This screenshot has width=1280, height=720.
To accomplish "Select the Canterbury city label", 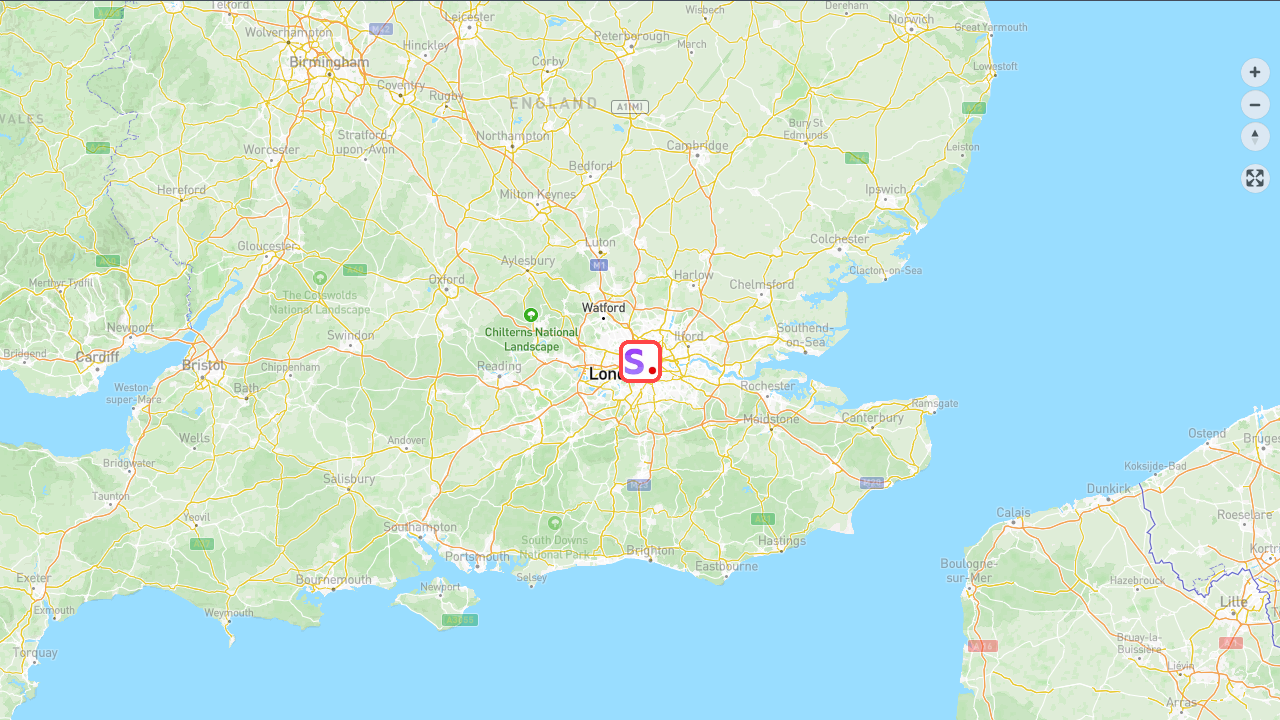I will pyautogui.click(x=872, y=417).
